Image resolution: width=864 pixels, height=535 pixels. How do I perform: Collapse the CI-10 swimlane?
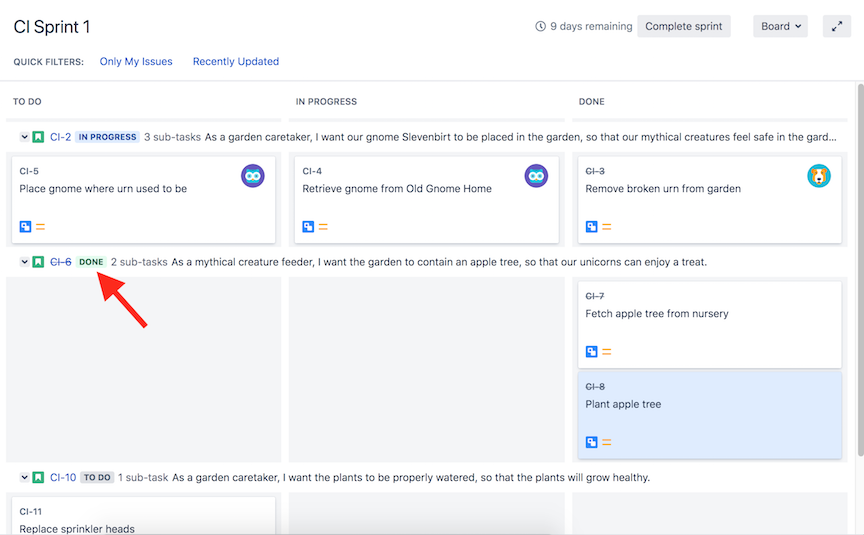click(24, 477)
